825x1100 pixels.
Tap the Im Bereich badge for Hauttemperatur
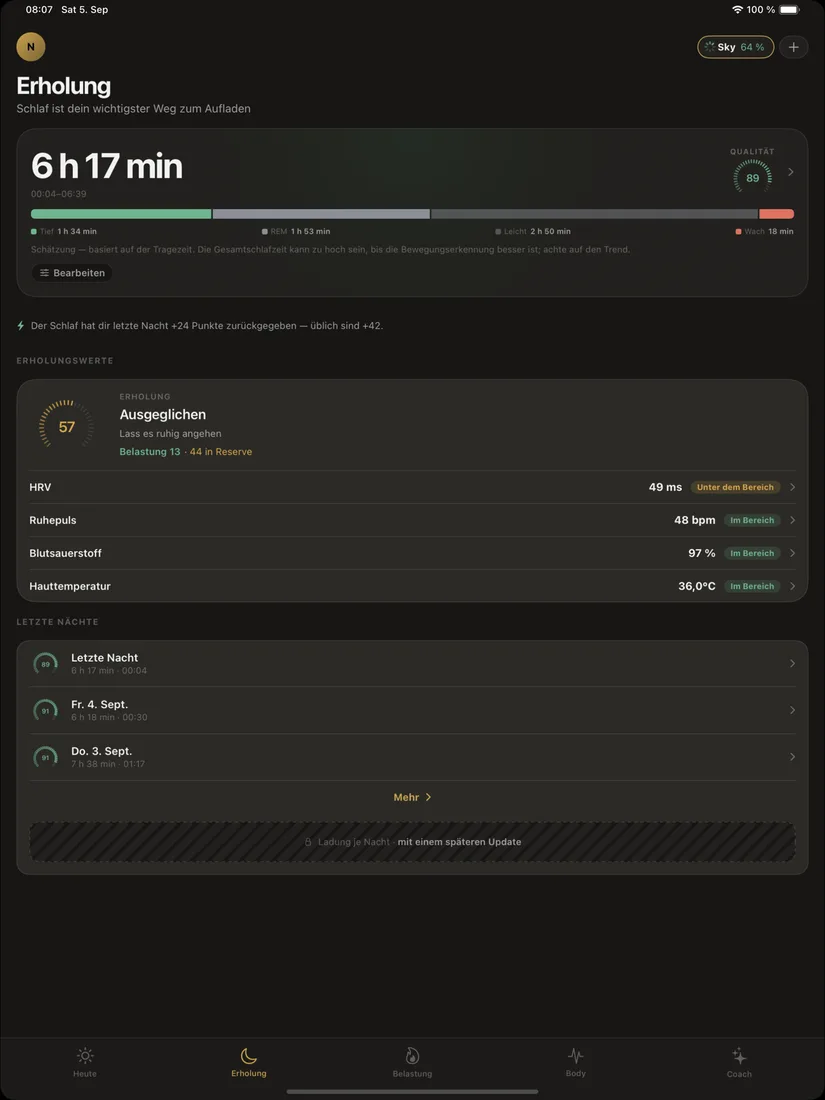pos(752,586)
